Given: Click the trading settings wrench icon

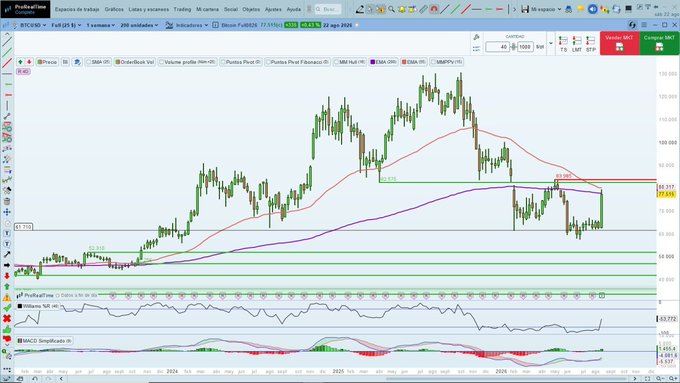Looking at the screenshot, I should pyautogui.click(x=476, y=38).
